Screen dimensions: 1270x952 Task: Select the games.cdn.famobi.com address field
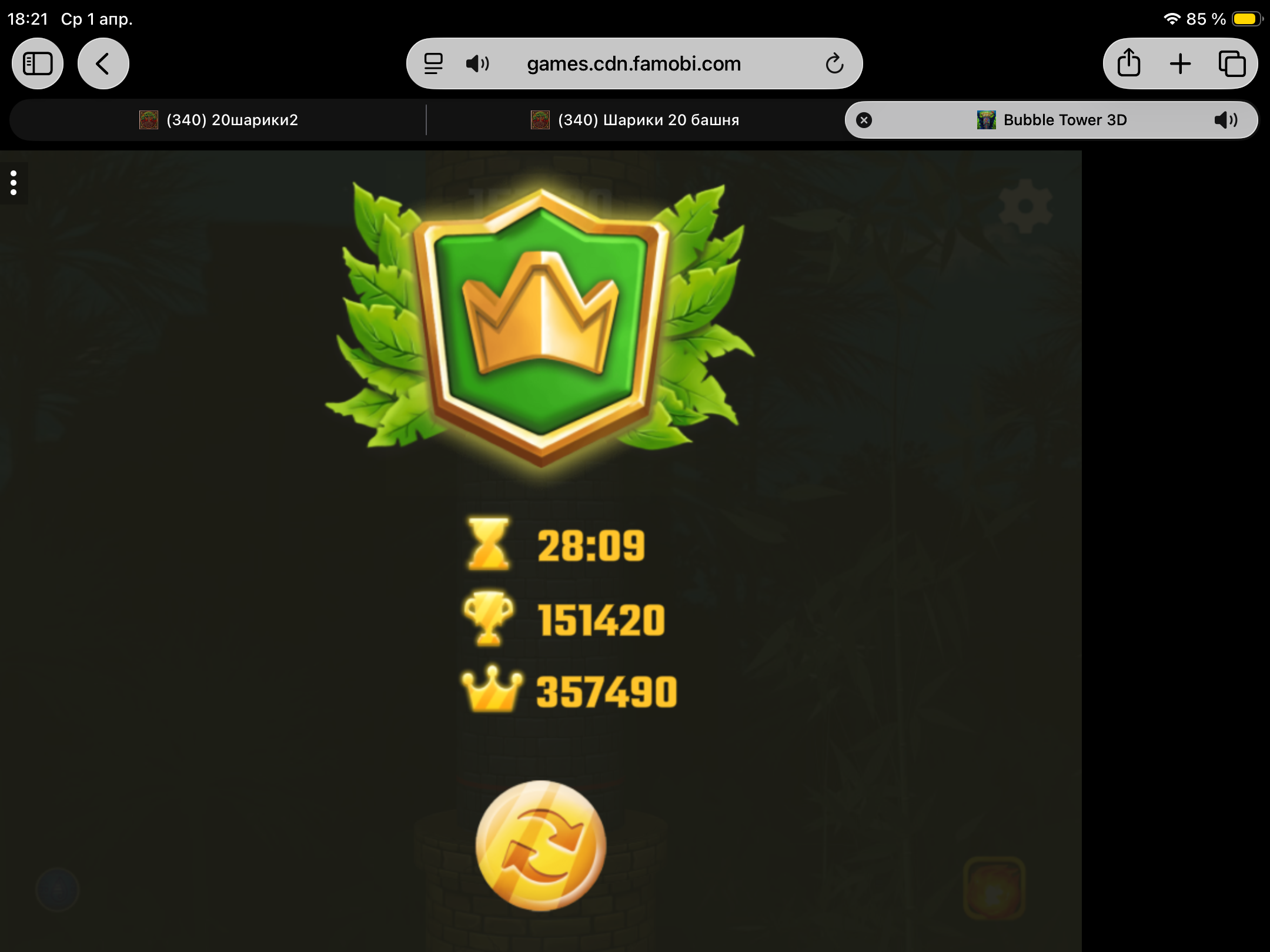[634, 63]
